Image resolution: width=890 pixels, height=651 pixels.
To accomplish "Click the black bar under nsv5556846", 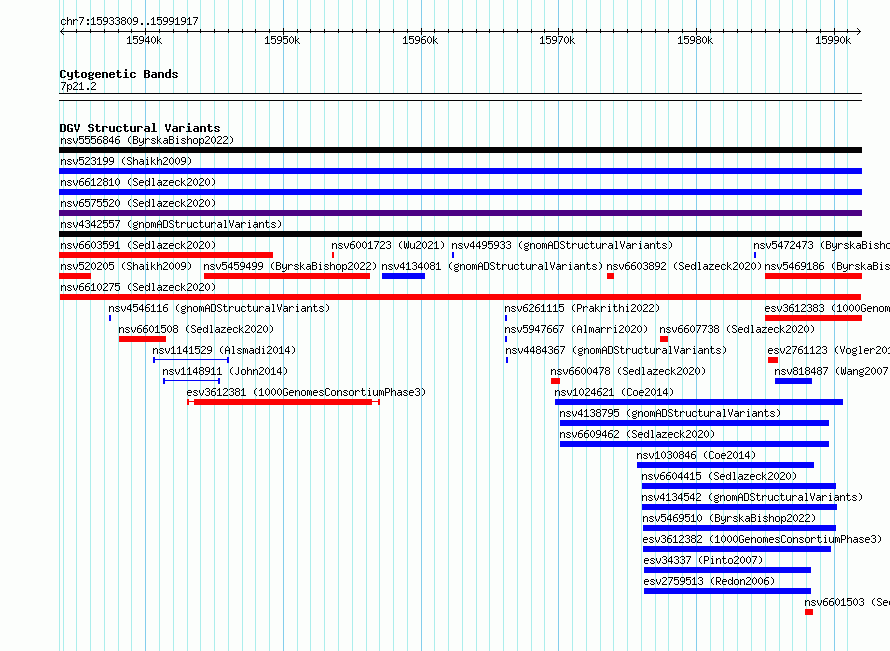I will pyautogui.click(x=460, y=150).
